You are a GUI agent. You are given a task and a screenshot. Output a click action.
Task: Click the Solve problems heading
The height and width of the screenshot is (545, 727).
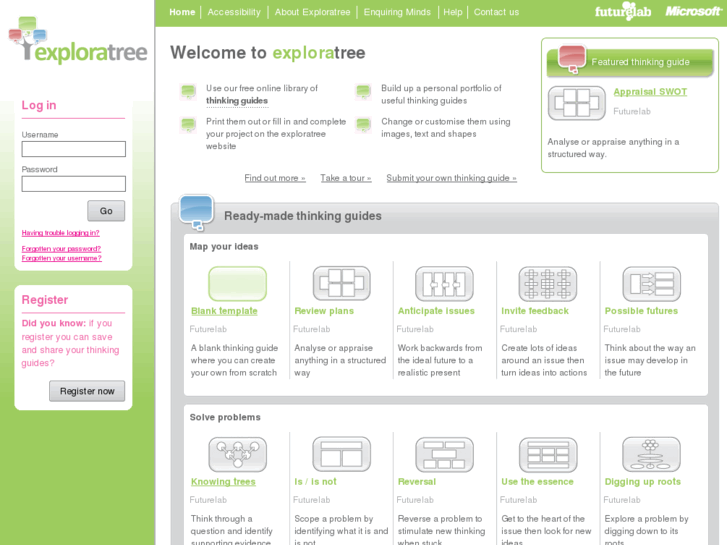[225, 417]
